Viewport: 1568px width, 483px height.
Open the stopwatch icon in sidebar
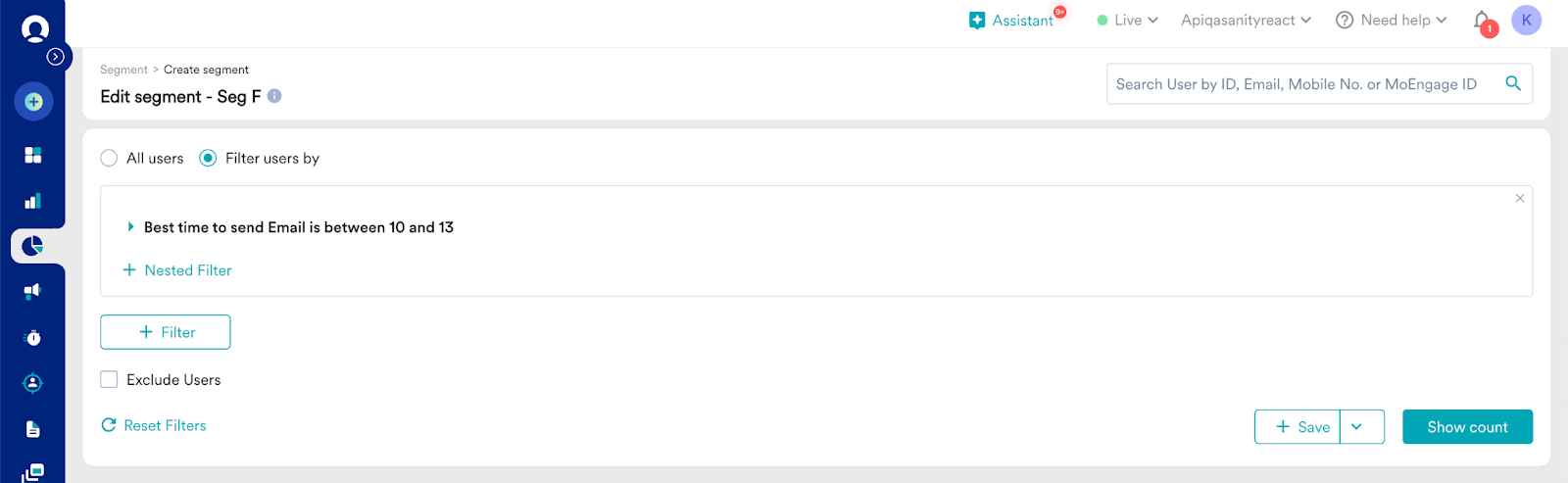[x=33, y=338]
